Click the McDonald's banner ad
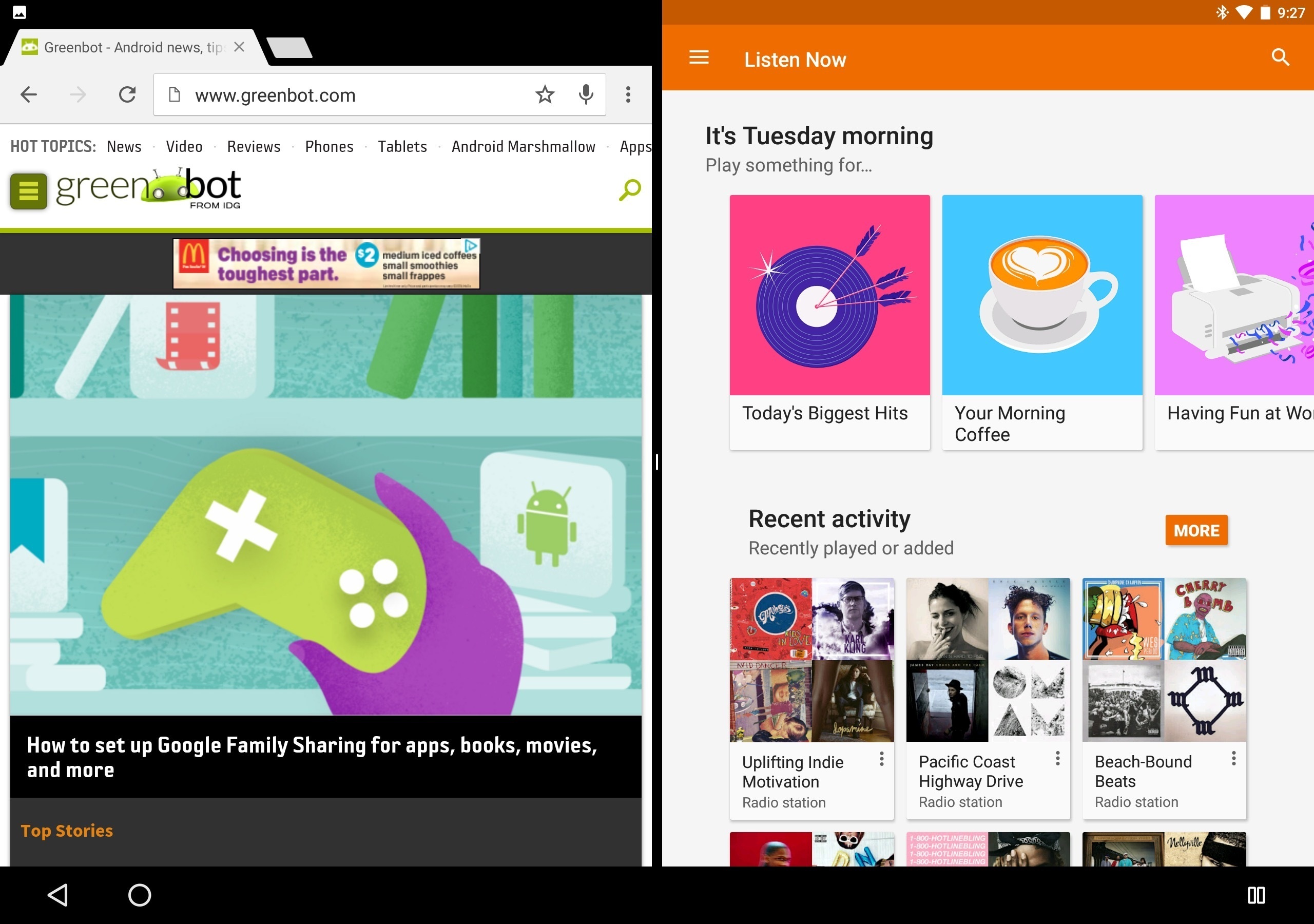 pos(326,264)
